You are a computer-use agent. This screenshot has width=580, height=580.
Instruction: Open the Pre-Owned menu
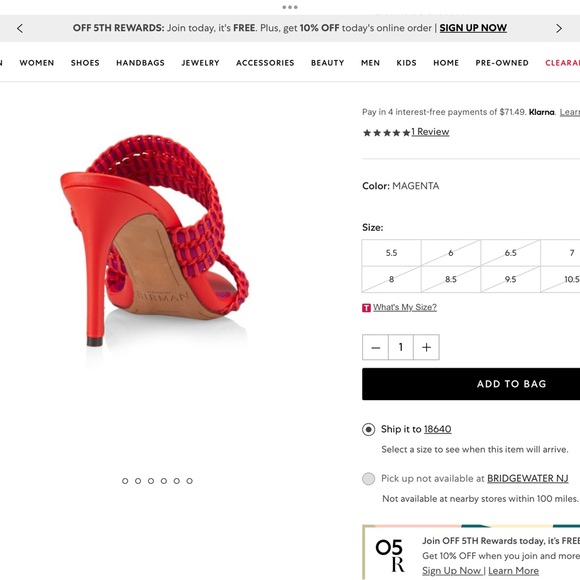502,63
